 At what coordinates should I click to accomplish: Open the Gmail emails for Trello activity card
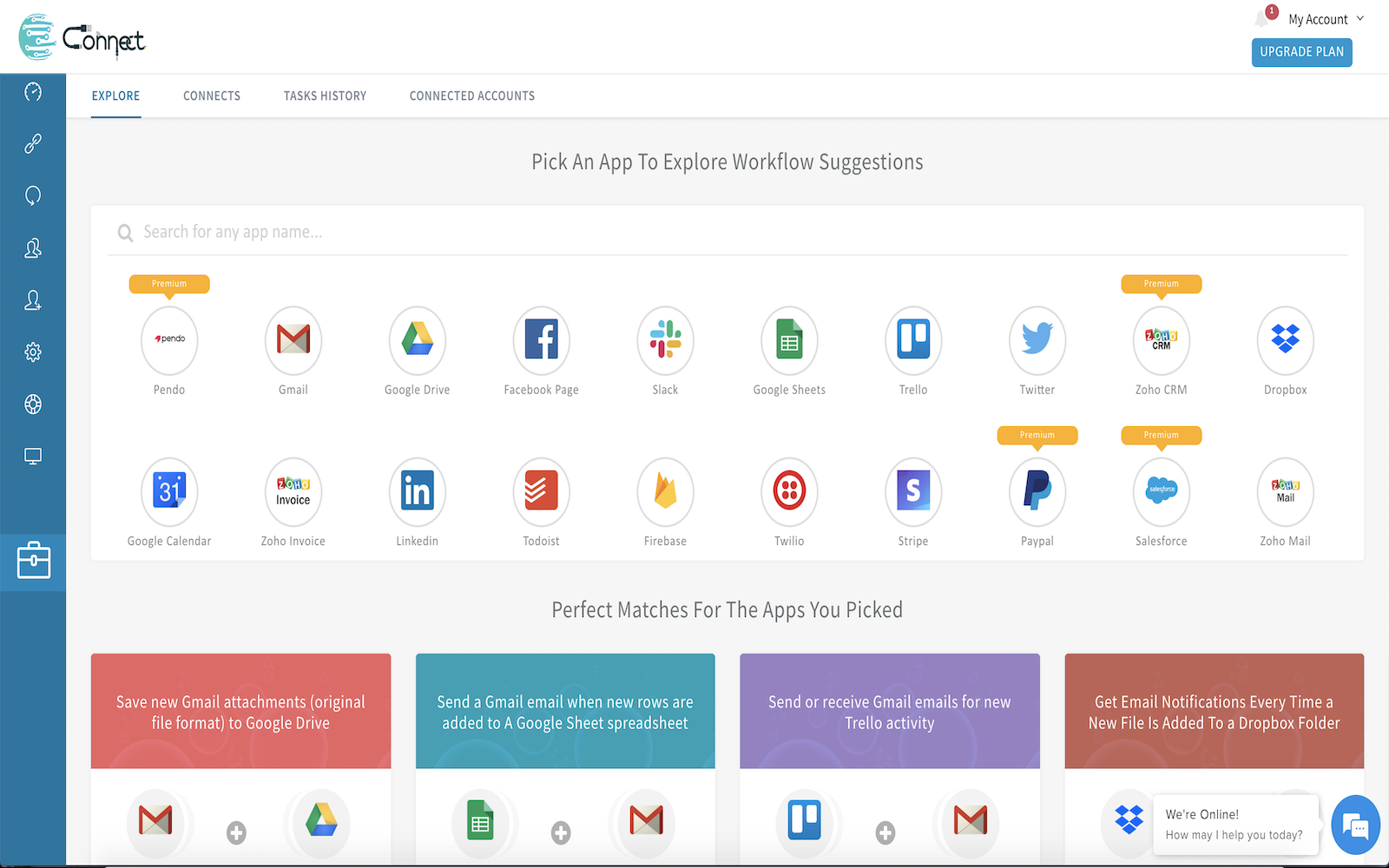(889, 712)
